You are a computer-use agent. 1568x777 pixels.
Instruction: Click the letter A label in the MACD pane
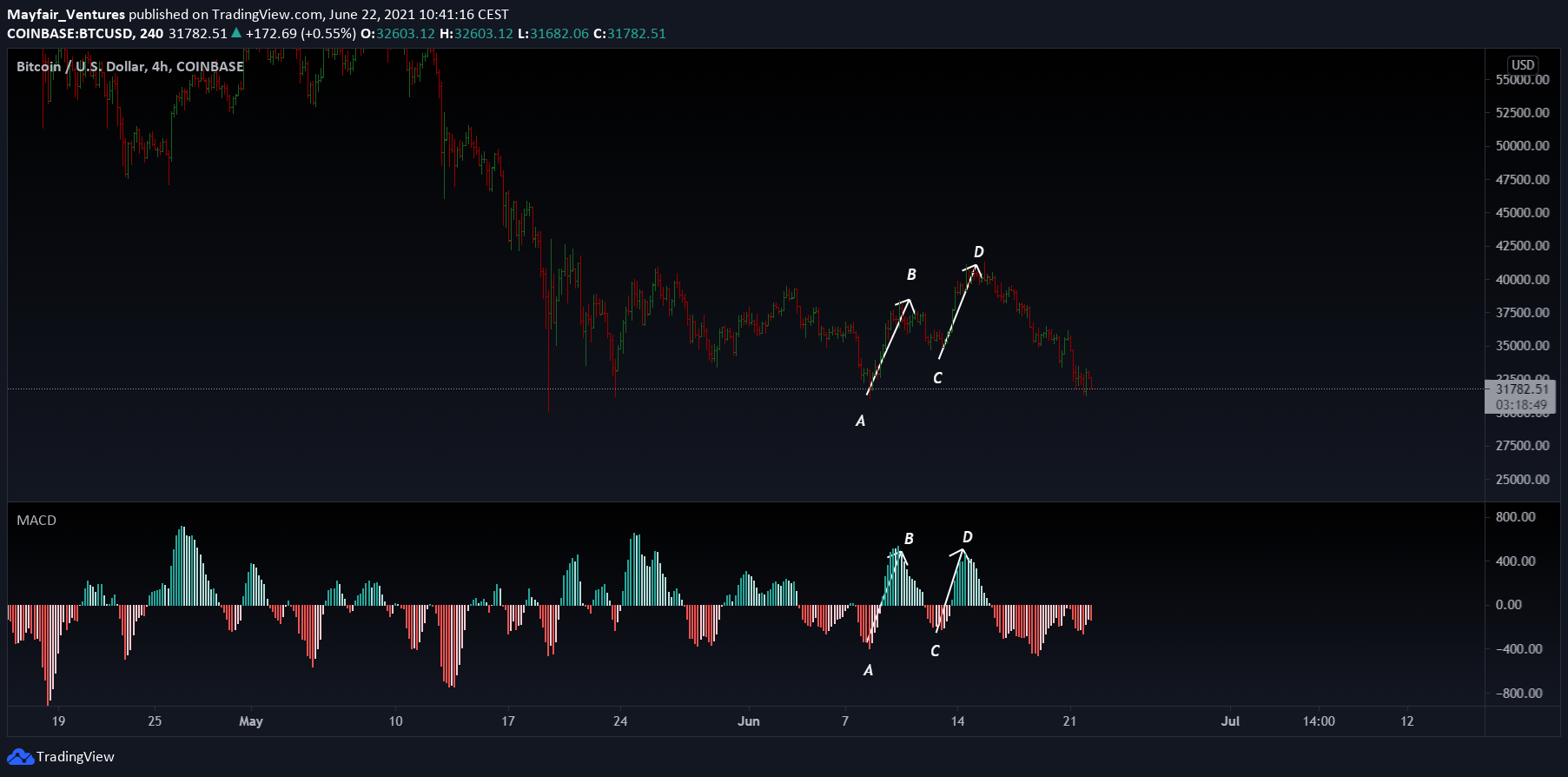pos(868,670)
